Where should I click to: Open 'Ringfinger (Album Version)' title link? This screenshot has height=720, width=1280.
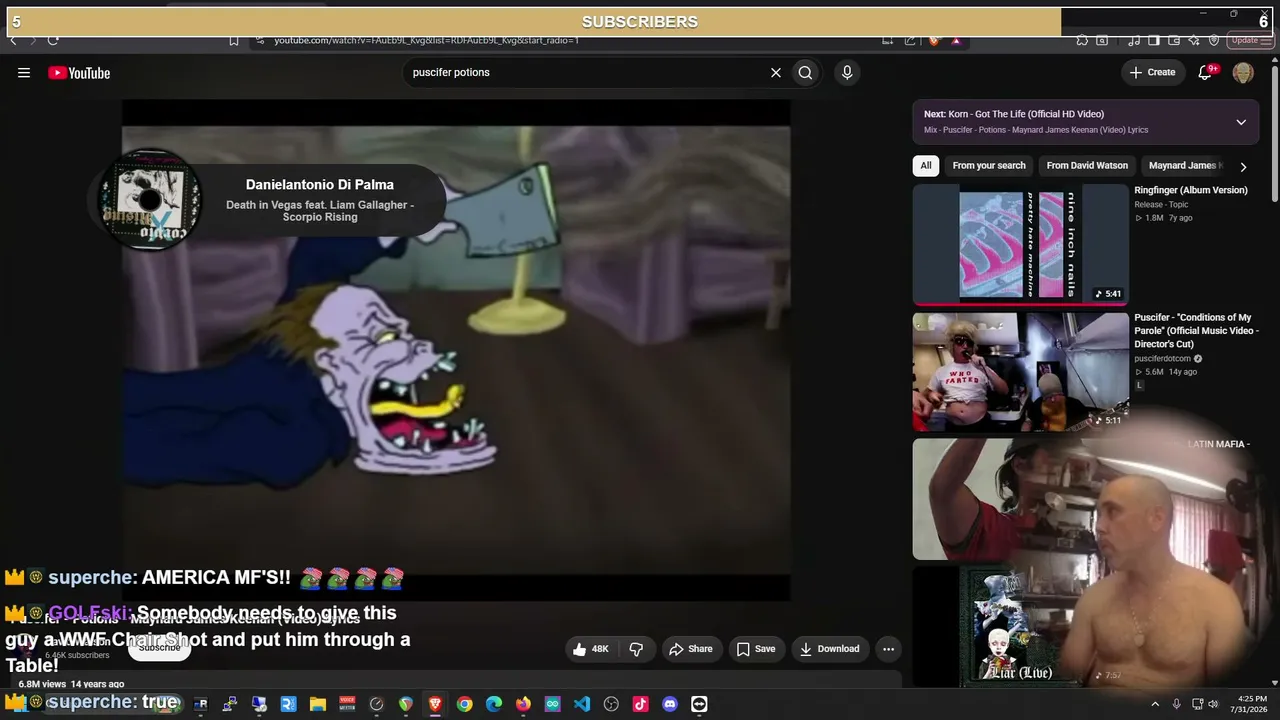1191,190
